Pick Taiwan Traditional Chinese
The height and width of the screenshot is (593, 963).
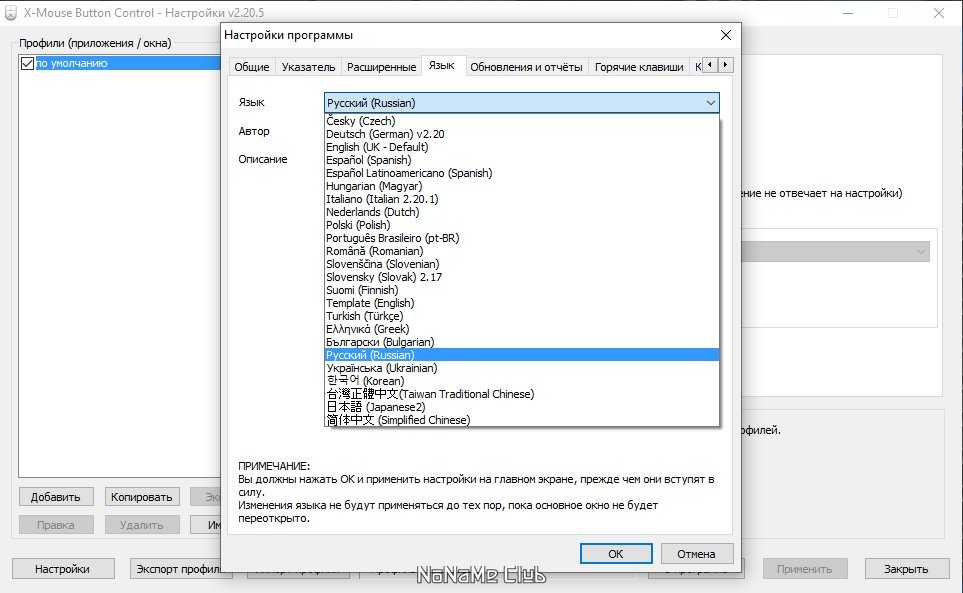click(521, 393)
